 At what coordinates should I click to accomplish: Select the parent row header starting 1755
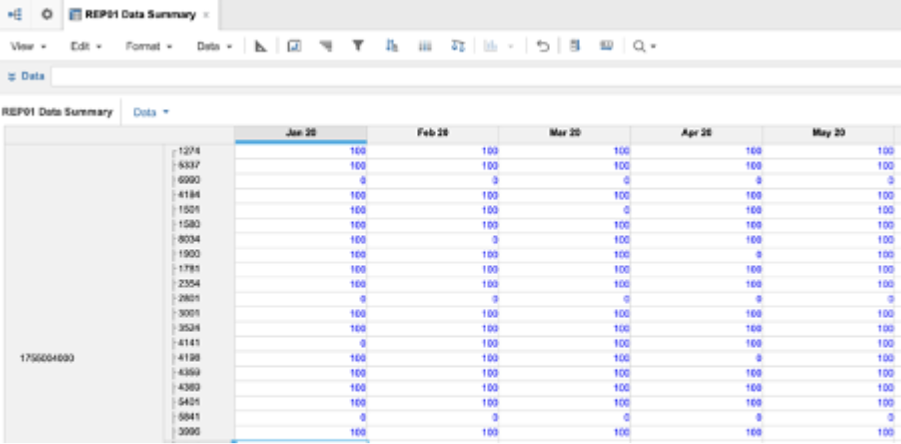pos(84,358)
